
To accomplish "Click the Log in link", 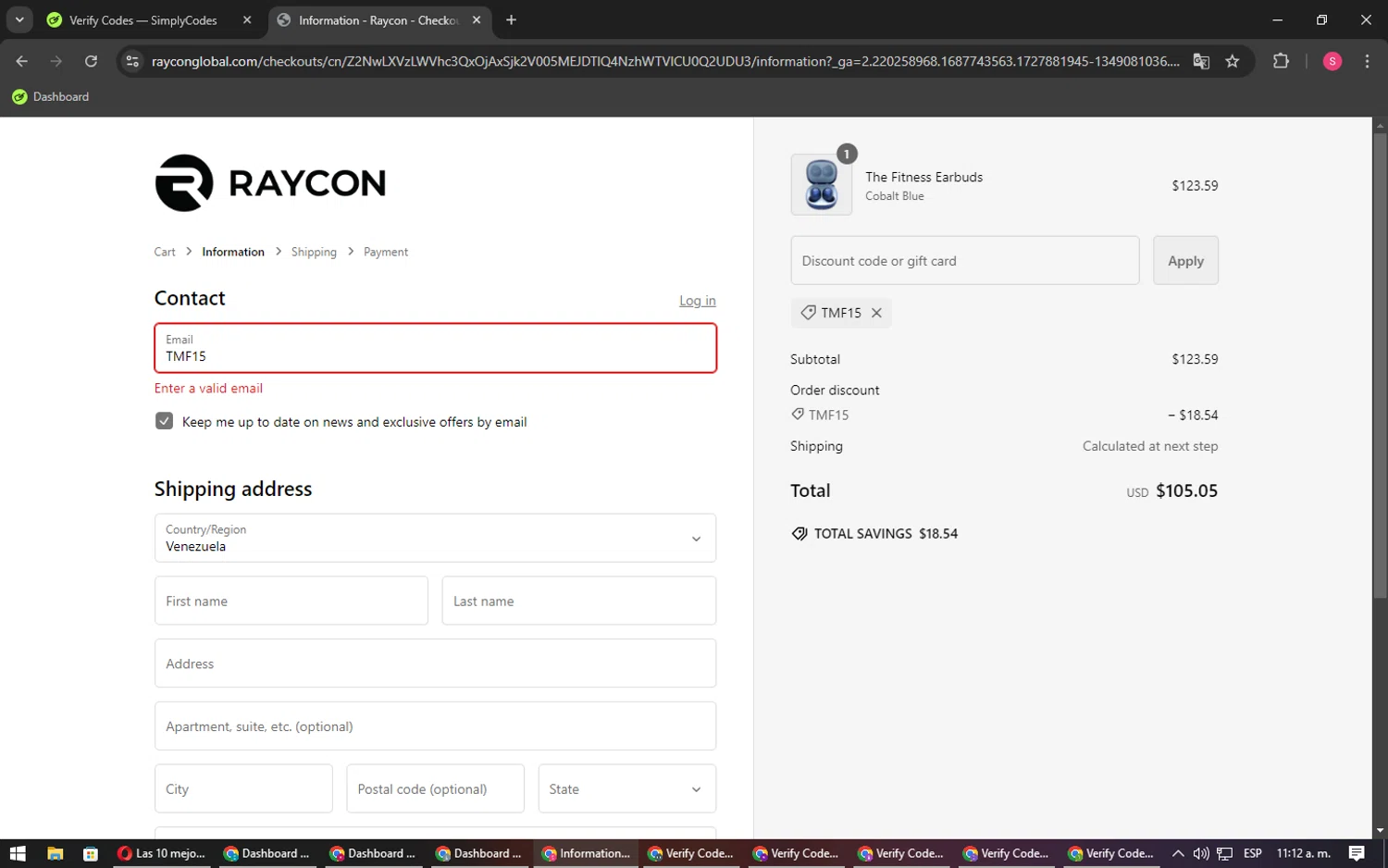I will pyautogui.click(x=698, y=301).
